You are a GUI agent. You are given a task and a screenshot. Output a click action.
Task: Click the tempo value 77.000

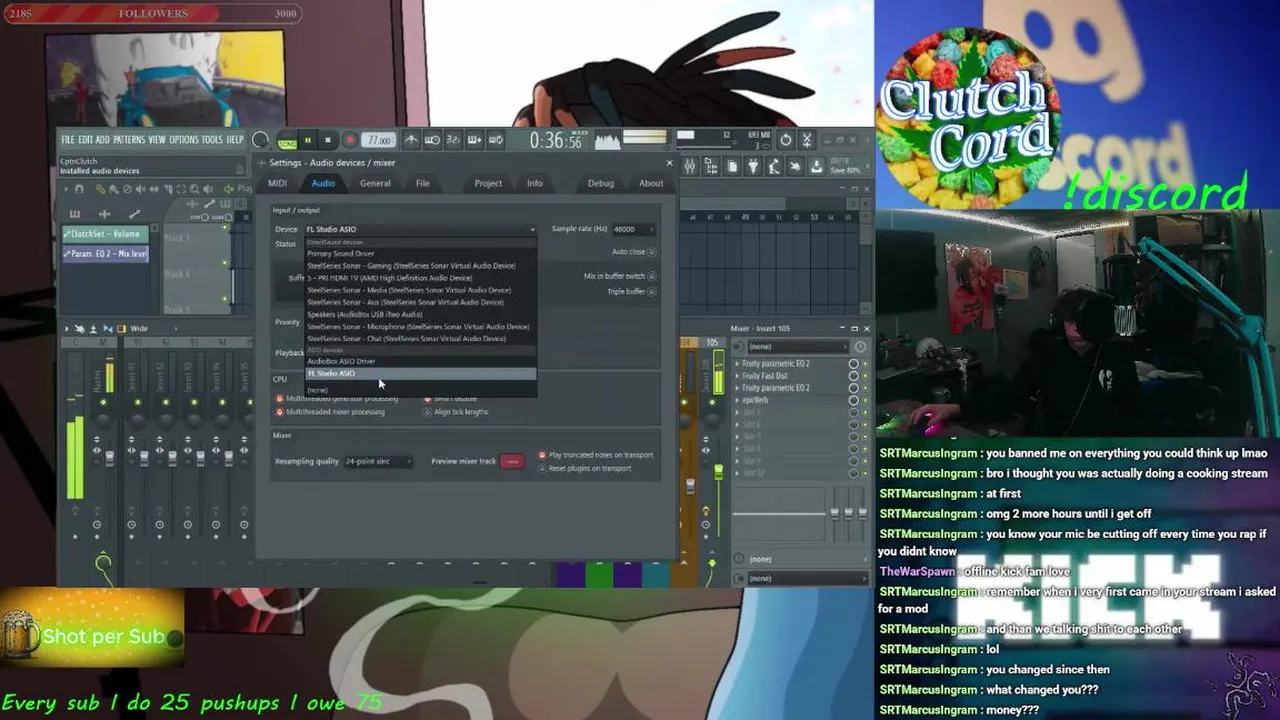tap(378, 141)
